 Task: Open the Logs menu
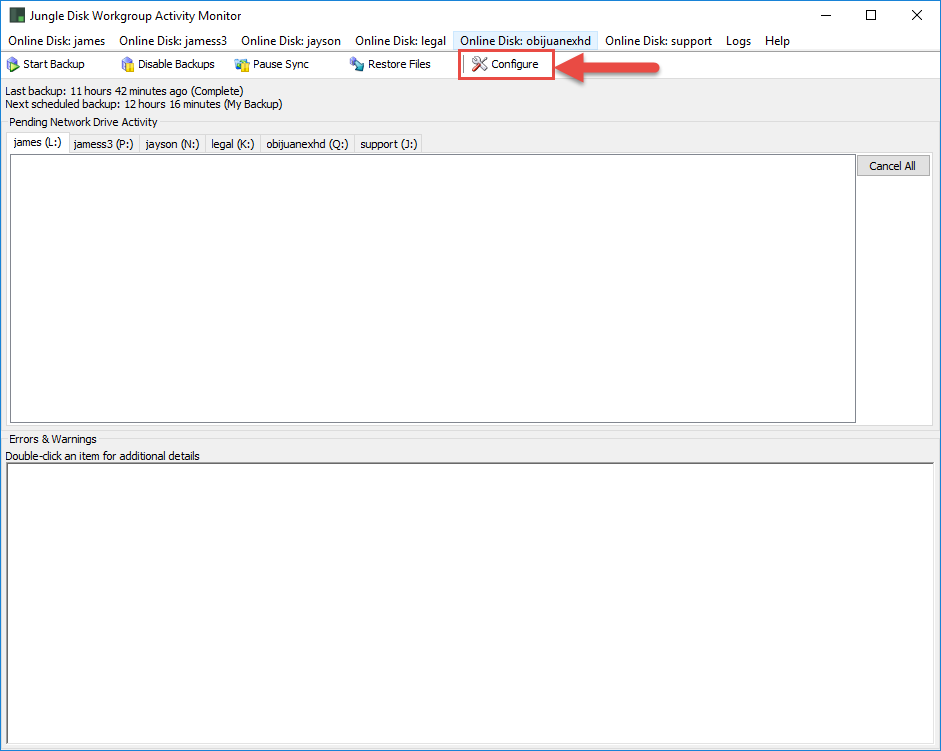click(x=738, y=41)
